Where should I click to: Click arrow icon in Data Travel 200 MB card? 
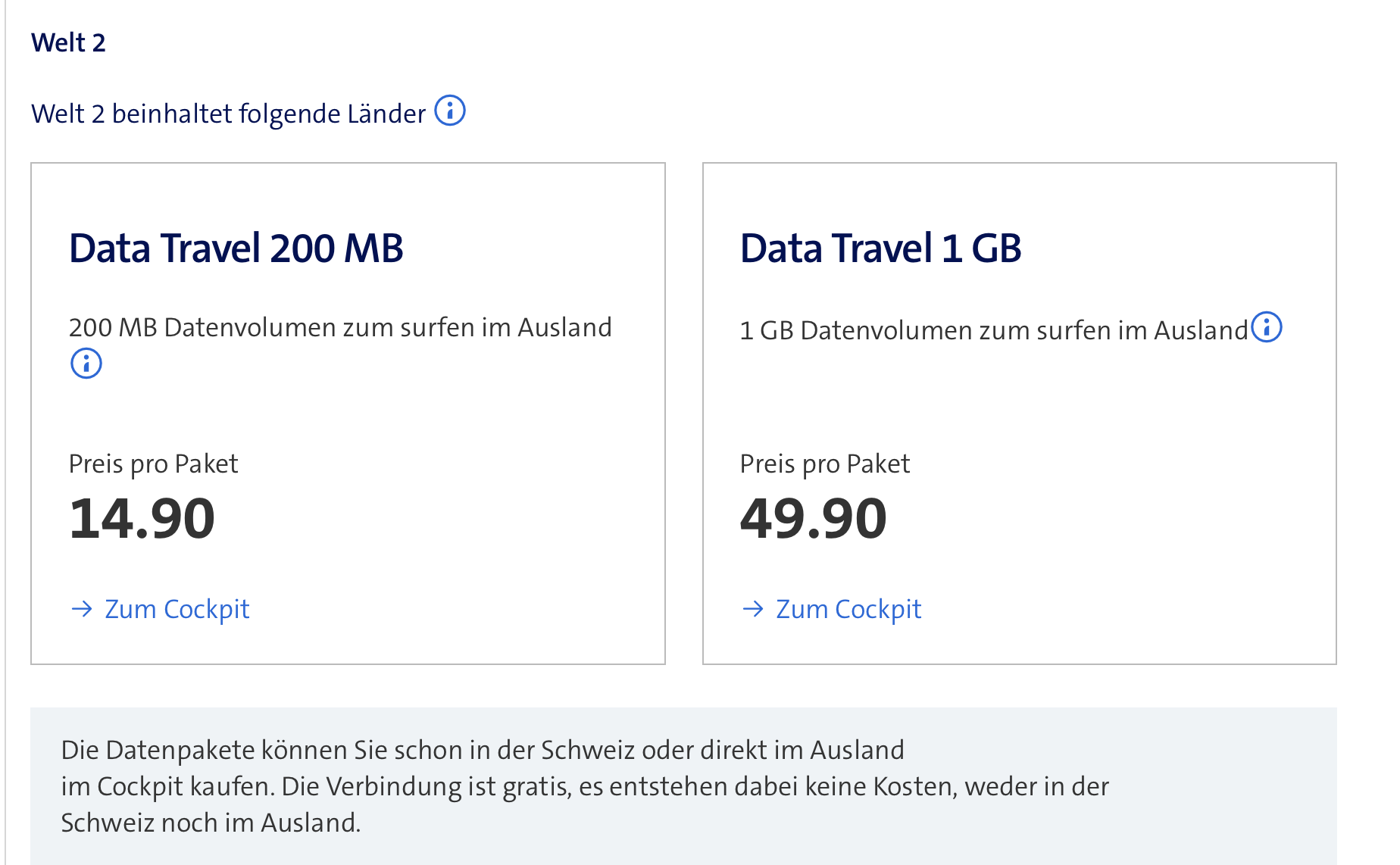pyautogui.click(x=81, y=609)
